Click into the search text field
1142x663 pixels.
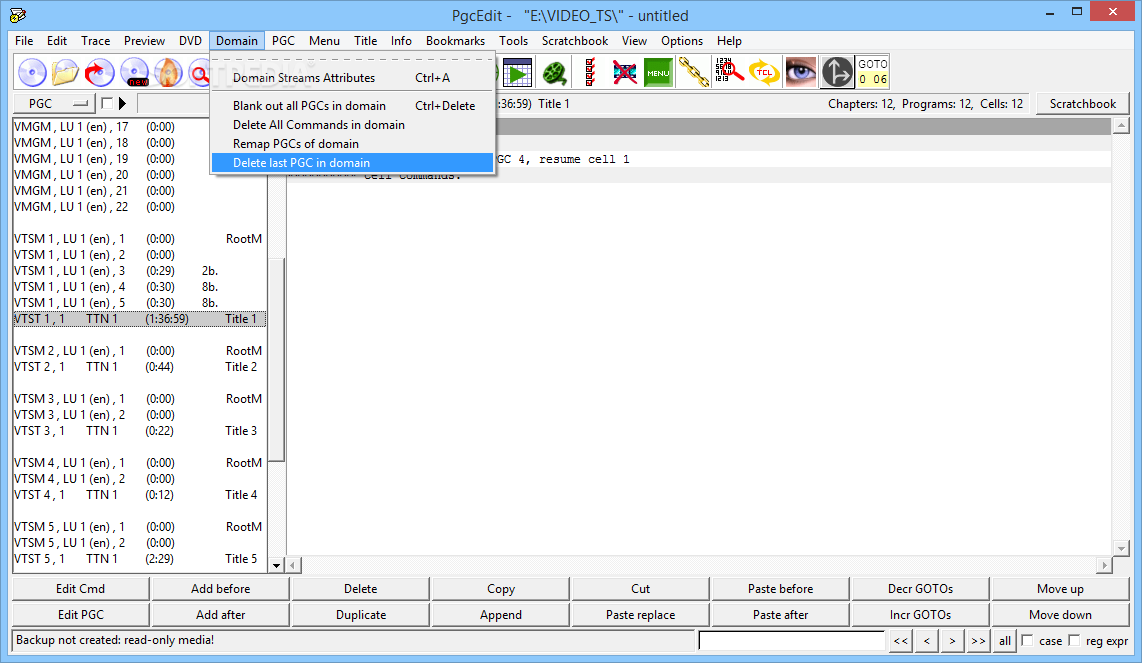click(x=791, y=640)
